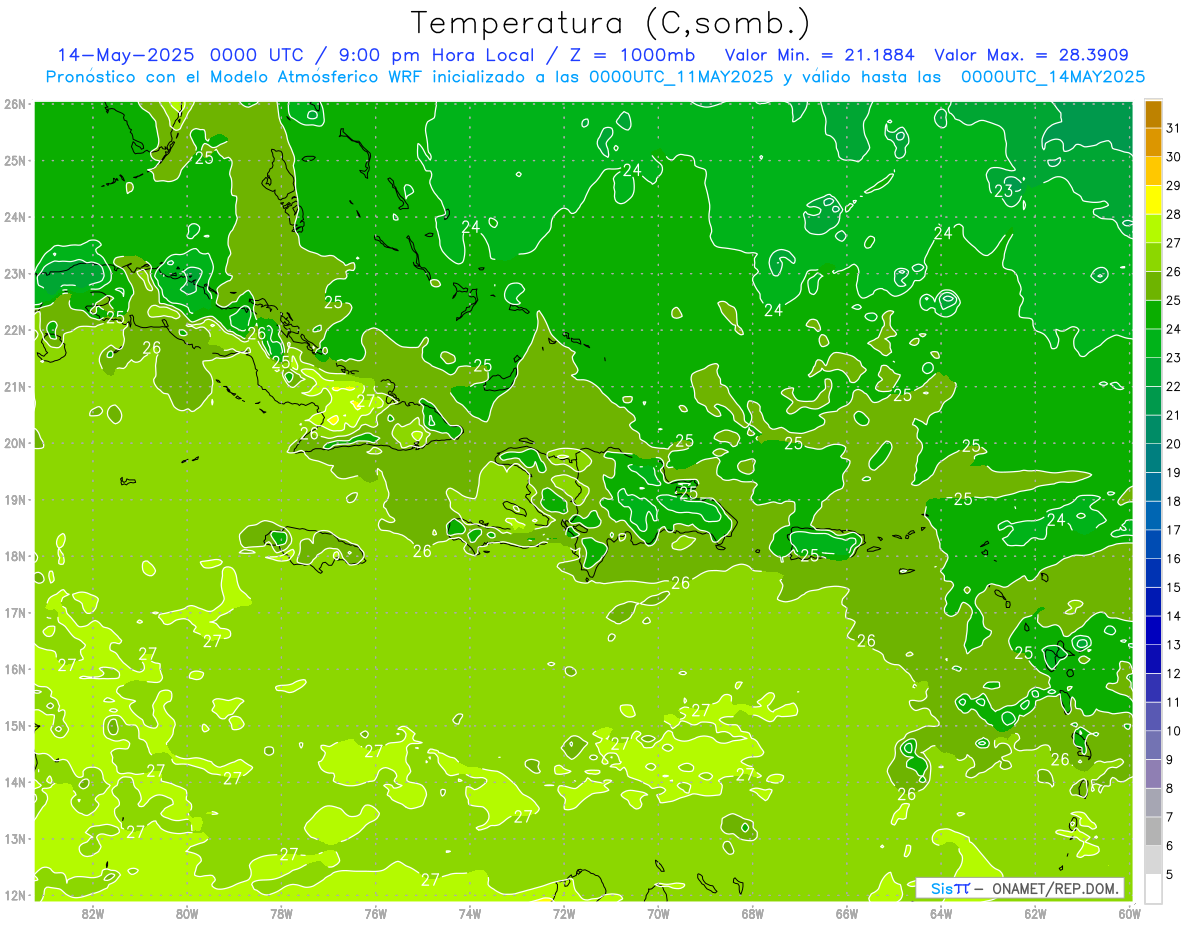Click legend scale value "10"
Viewport: 1200px width, 927px height.
[x=1174, y=731]
